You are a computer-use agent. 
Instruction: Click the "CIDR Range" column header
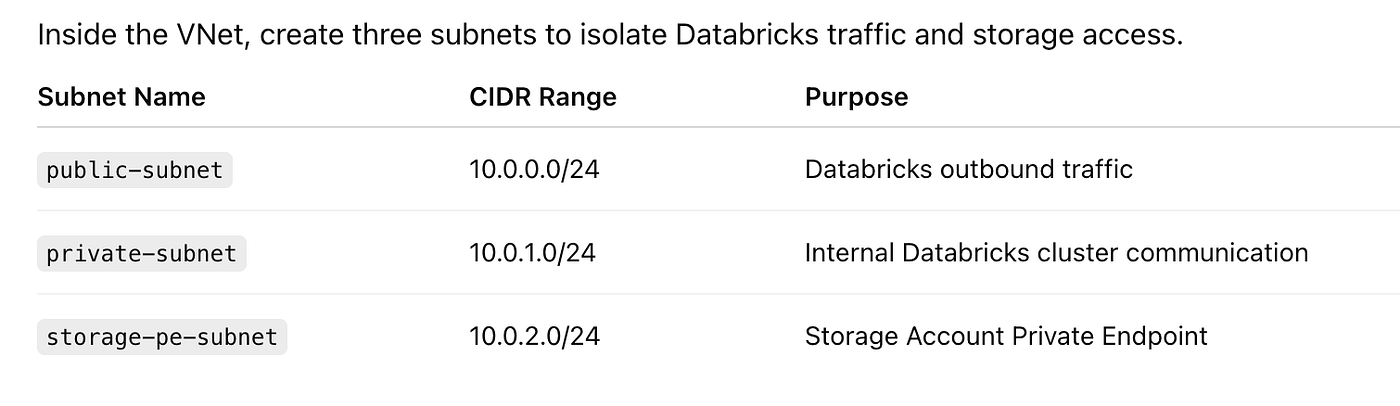pos(542,97)
